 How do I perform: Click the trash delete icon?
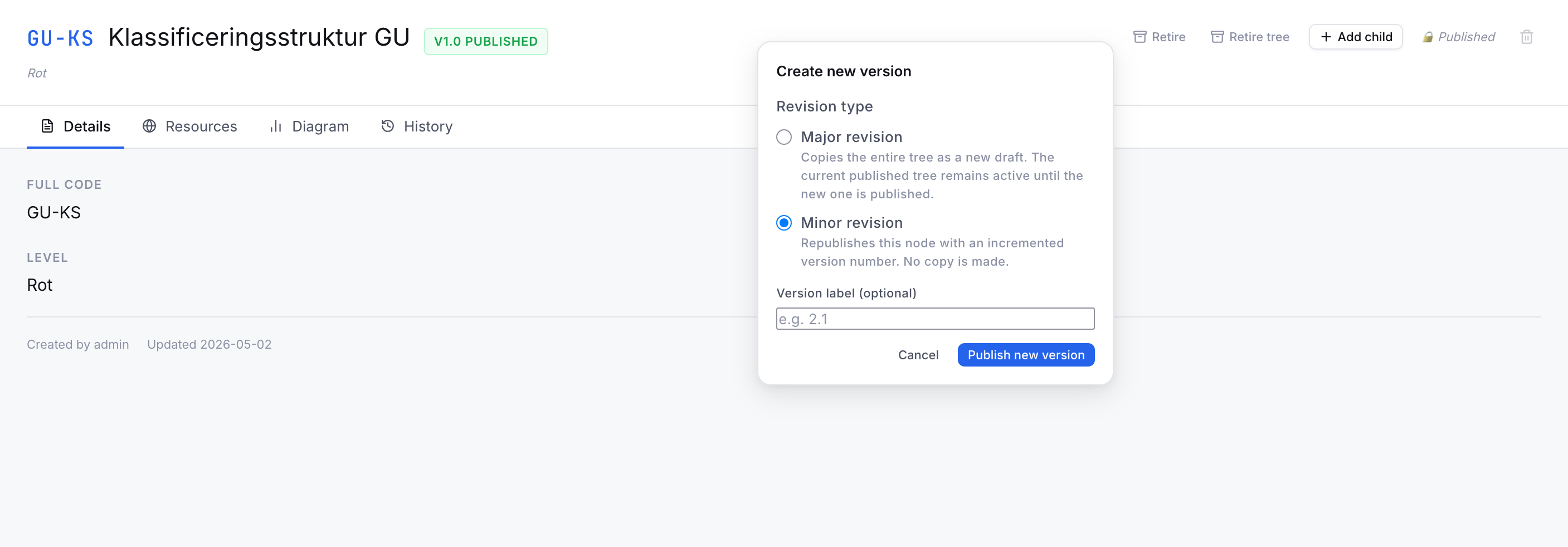pos(1526,37)
